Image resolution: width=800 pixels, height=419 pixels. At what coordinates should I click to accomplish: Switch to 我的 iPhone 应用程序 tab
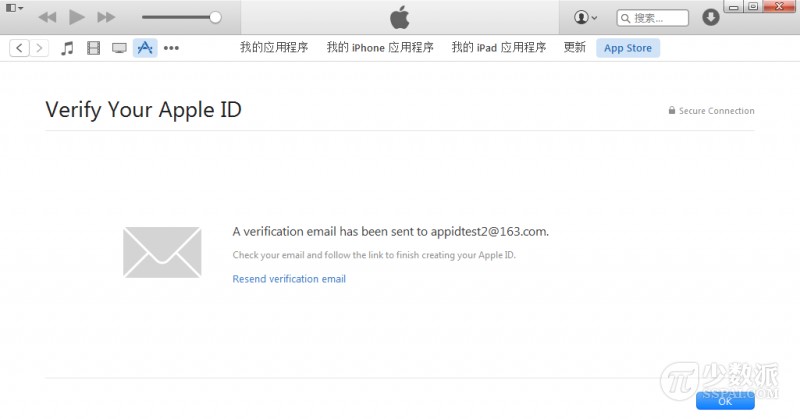pos(379,48)
